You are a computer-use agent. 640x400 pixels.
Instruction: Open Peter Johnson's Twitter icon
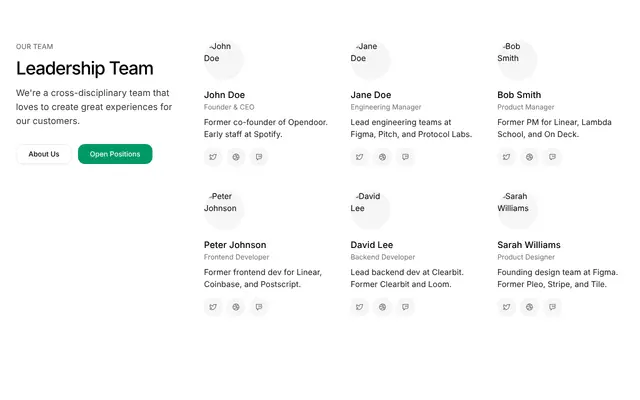click(213, 307)
